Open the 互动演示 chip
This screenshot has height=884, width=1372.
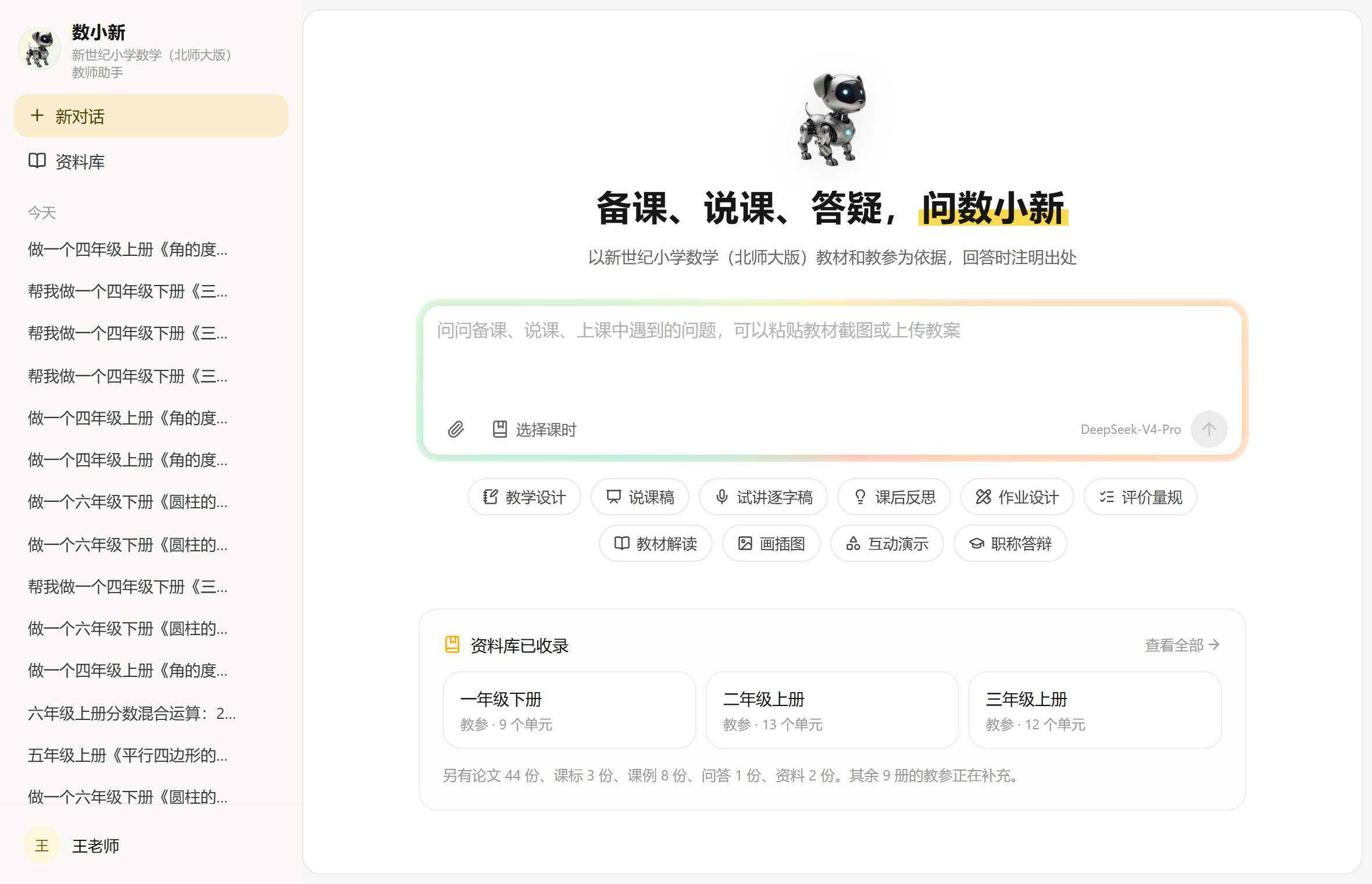(x=887, y=543)
